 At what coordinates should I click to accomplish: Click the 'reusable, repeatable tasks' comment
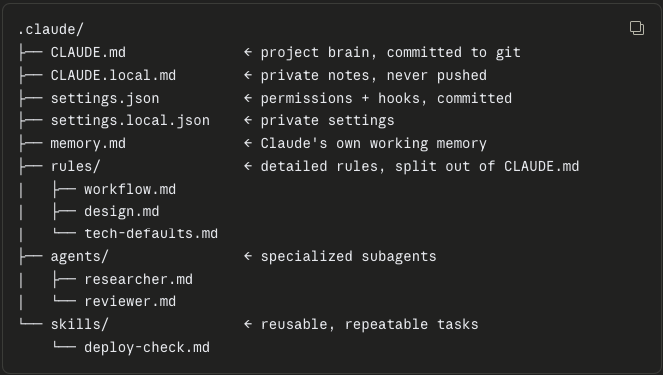tap(369, 324)
